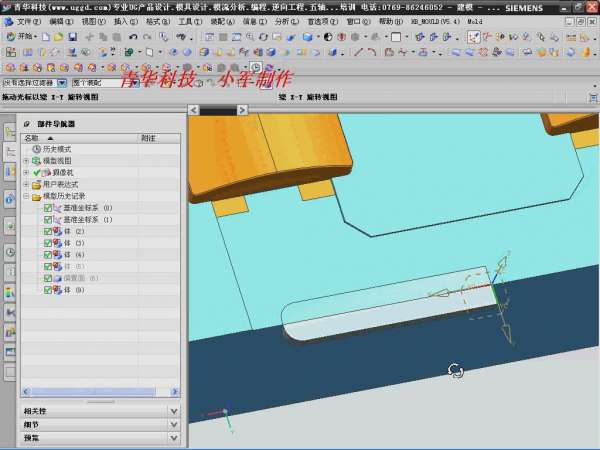Open the History clock icon in sidebar
Screen dimensions: 600x450
tap(10, 253)
